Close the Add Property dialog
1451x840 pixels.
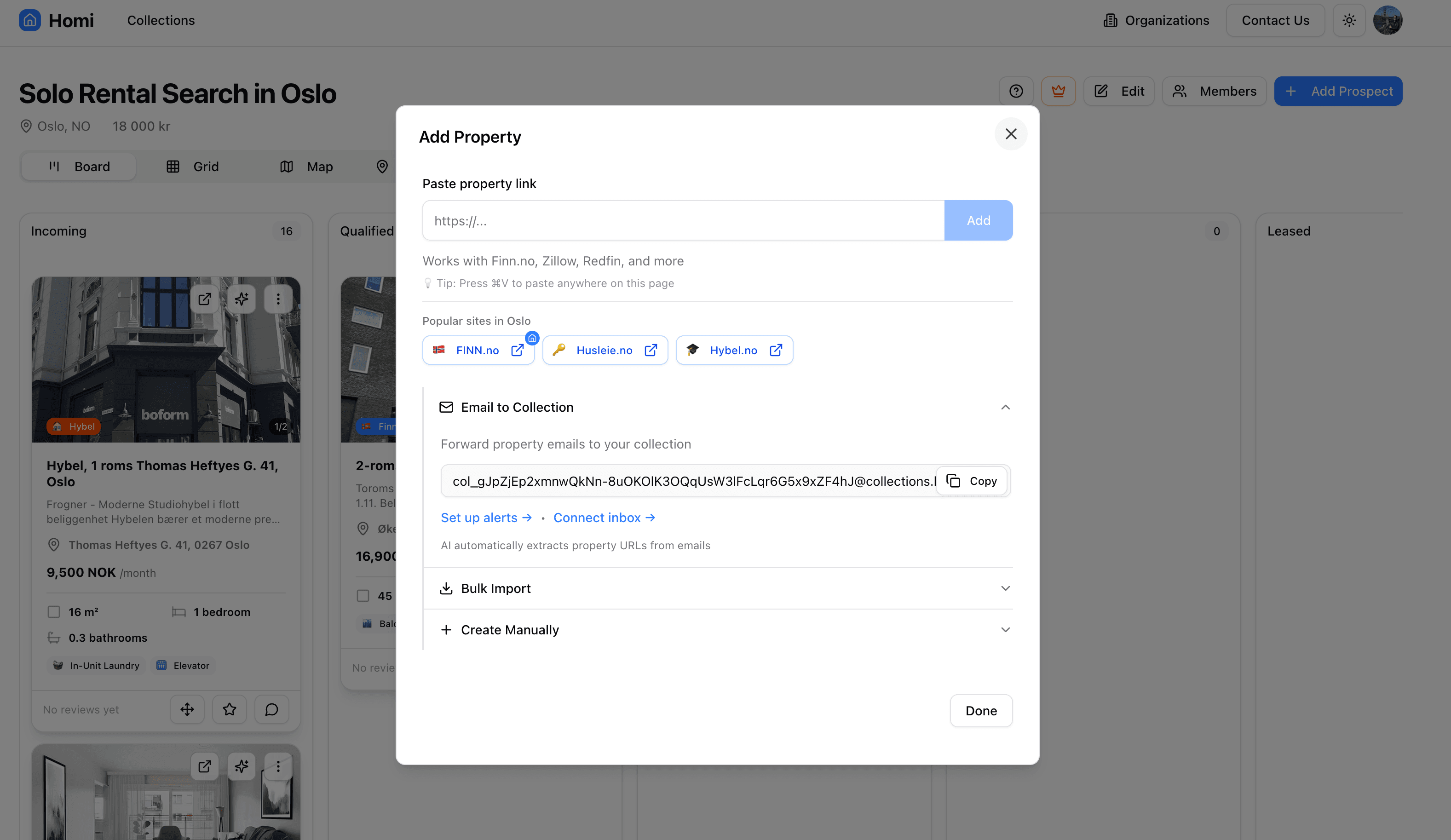click(x=1011, y=134)
